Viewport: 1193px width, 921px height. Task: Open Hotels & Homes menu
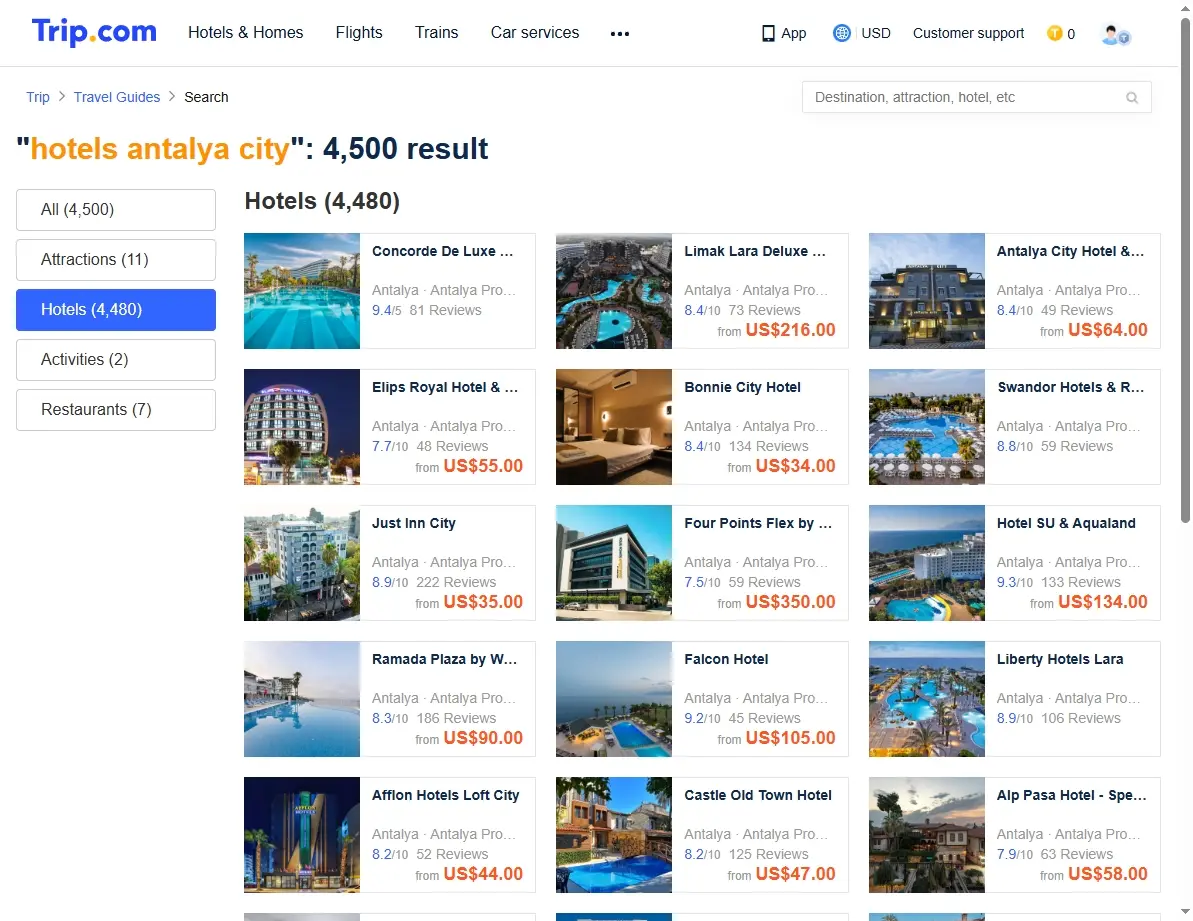point(246,33)
